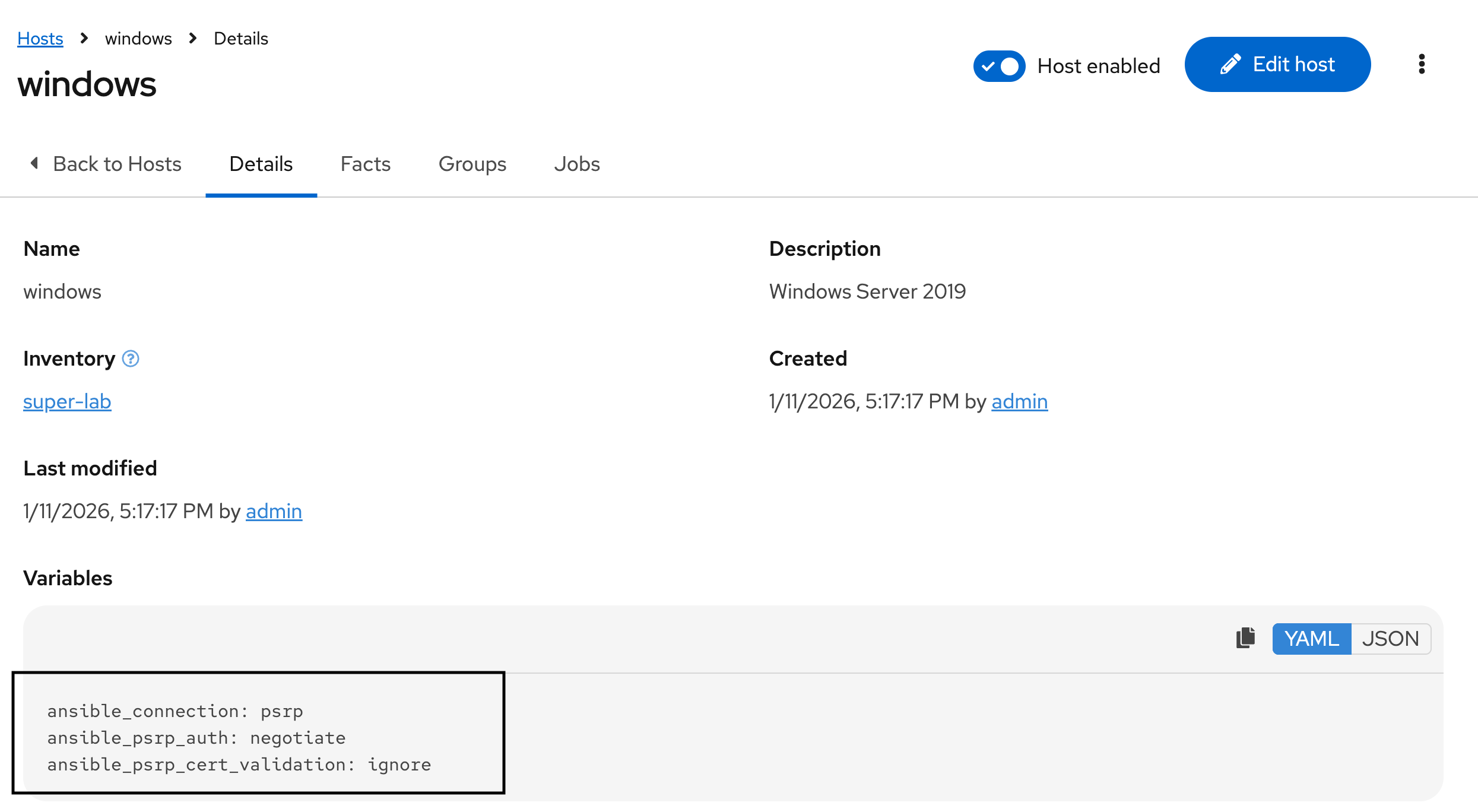
Task: Select the Details tab
Action: click(x=261, y=164)
